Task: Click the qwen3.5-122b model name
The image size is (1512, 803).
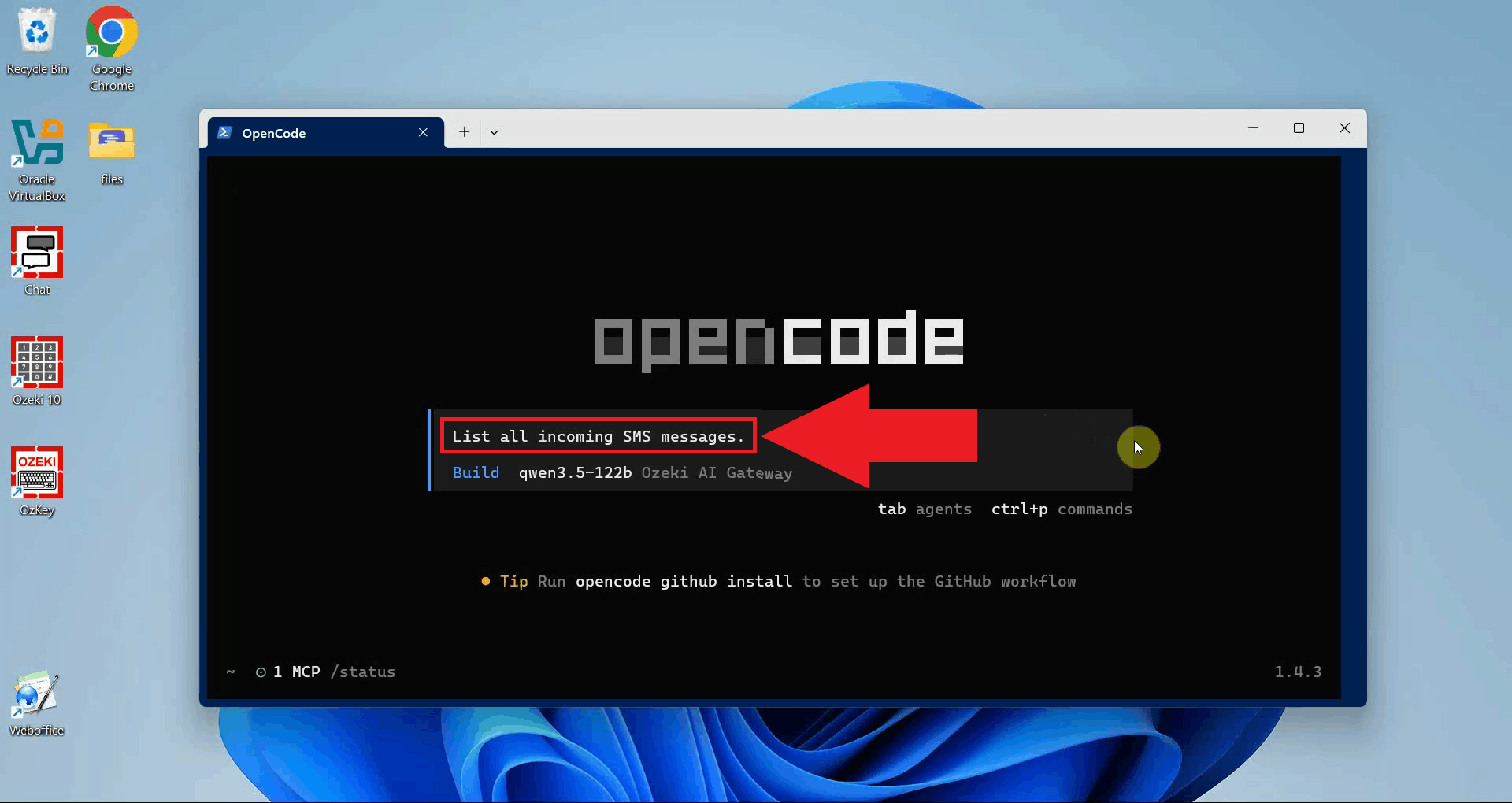Action: pyautogui.click(x=575, y=472)
